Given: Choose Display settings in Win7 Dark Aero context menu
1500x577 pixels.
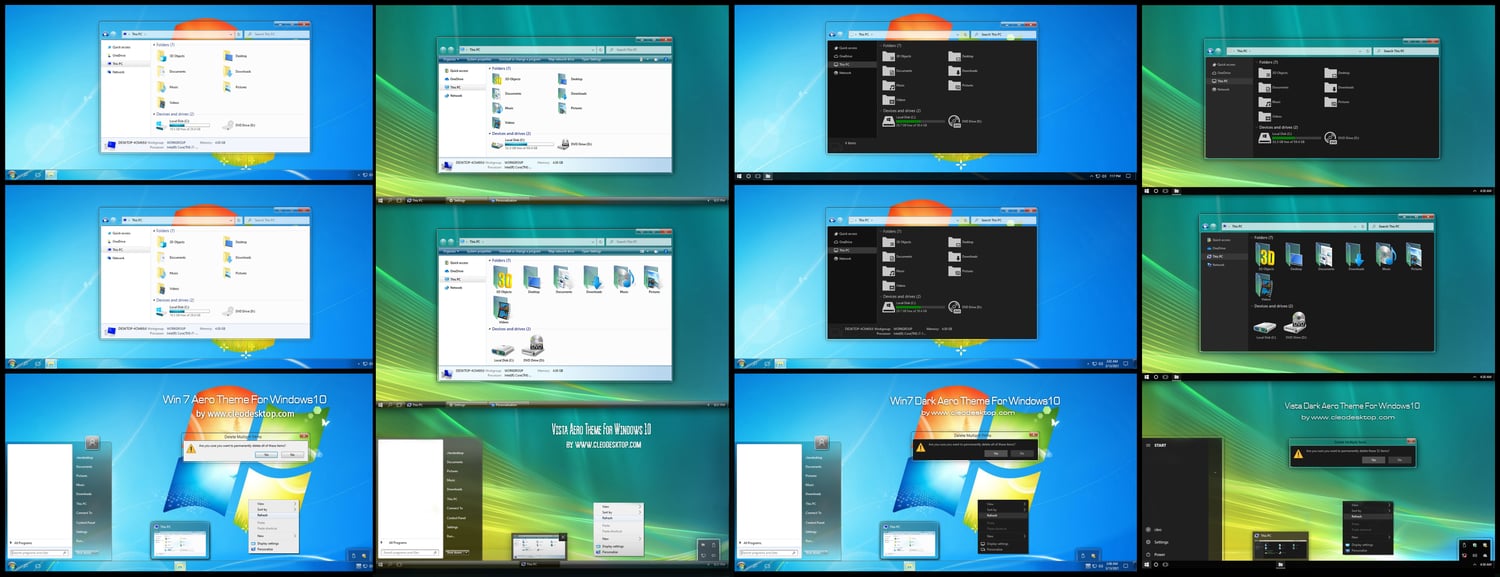Looking at the screenshot, I should point(1005,544).
